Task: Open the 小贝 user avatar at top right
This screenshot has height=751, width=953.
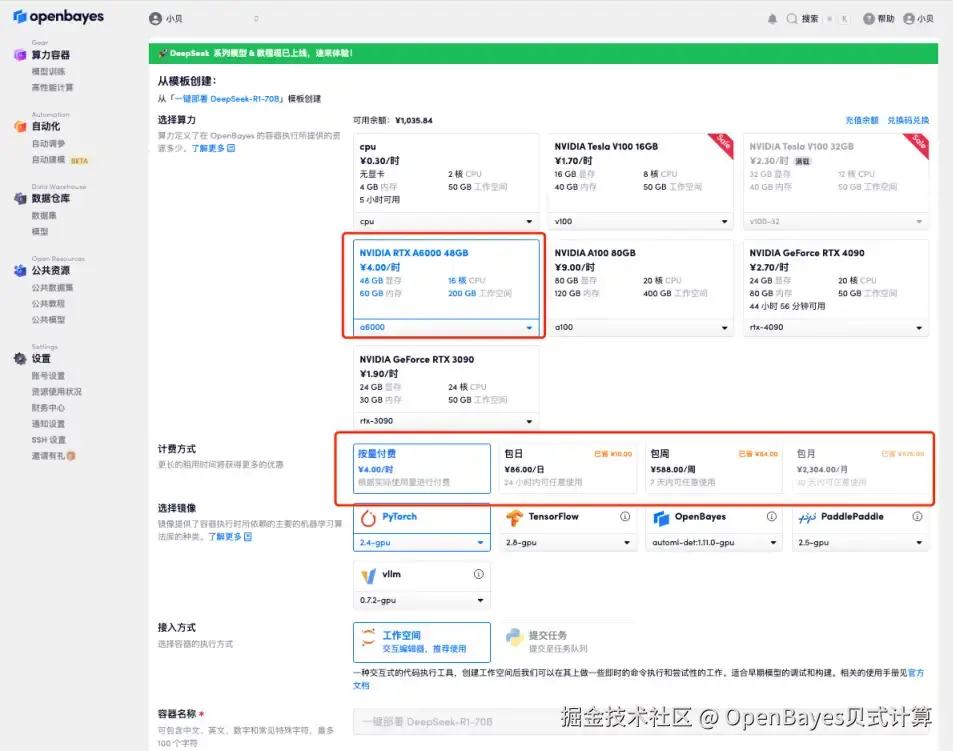Action: tap(909, 19)
